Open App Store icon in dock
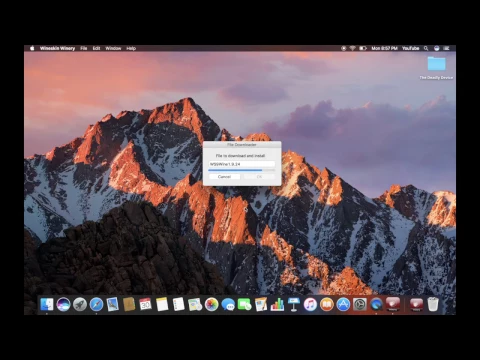 point(343,304)
